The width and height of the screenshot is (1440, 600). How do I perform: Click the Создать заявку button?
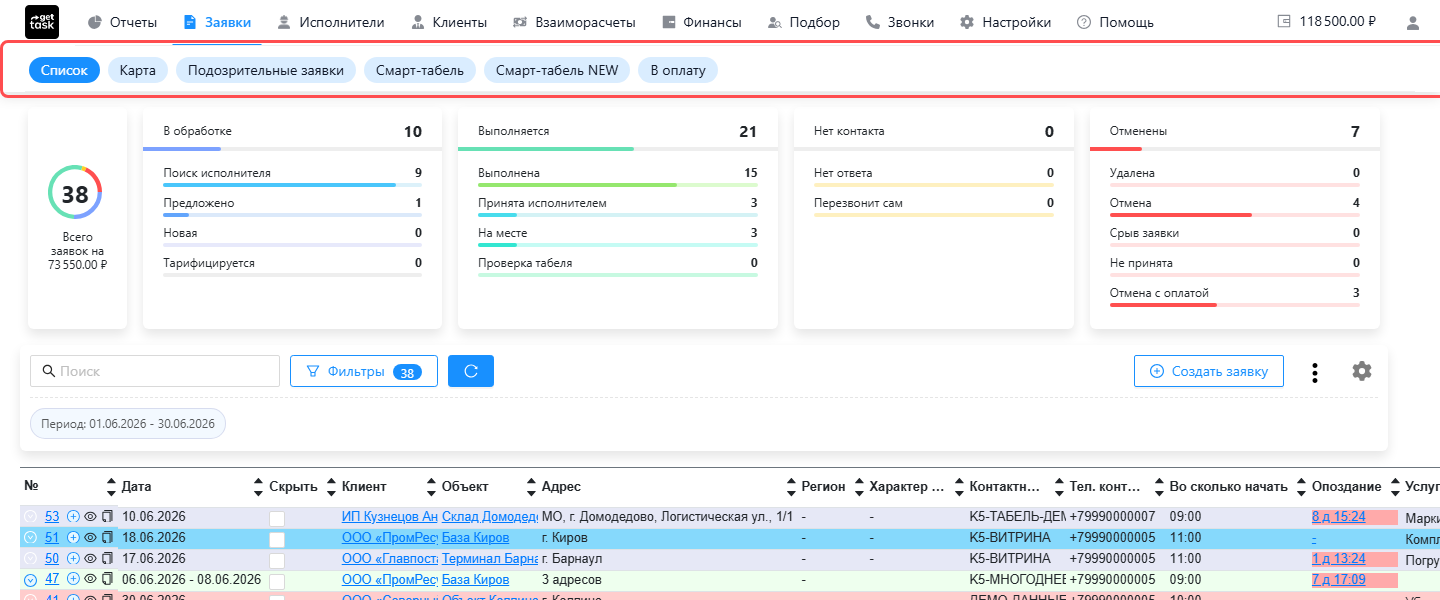(x=1208, y=371)
